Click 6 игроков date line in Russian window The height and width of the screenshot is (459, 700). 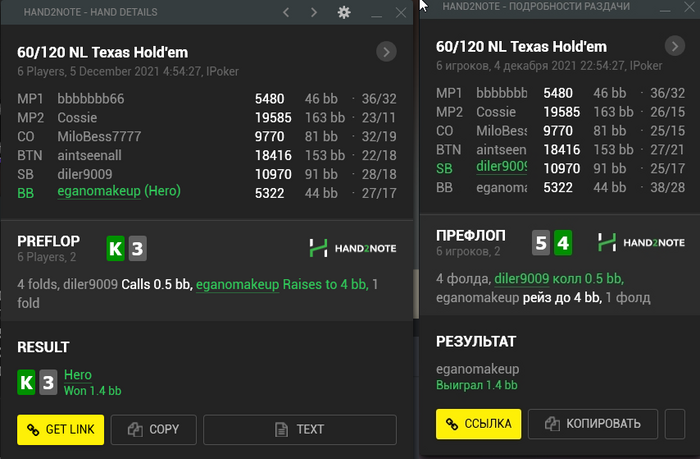[x=549, y=66]
